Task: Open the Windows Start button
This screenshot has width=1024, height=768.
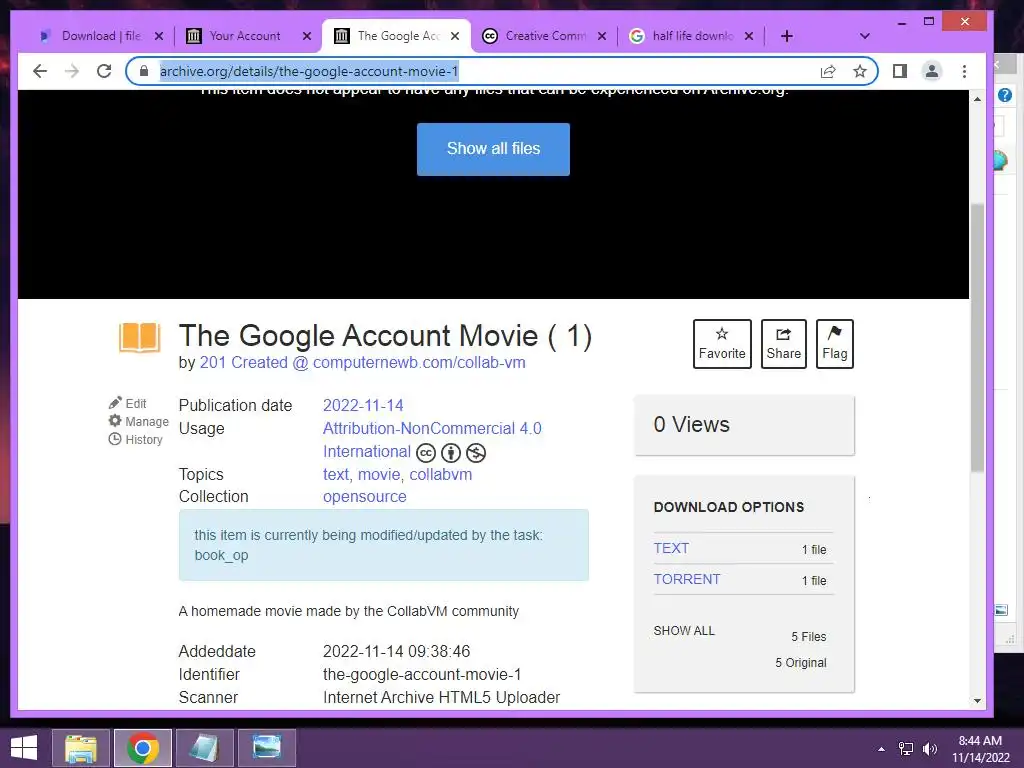Action: 24,748
